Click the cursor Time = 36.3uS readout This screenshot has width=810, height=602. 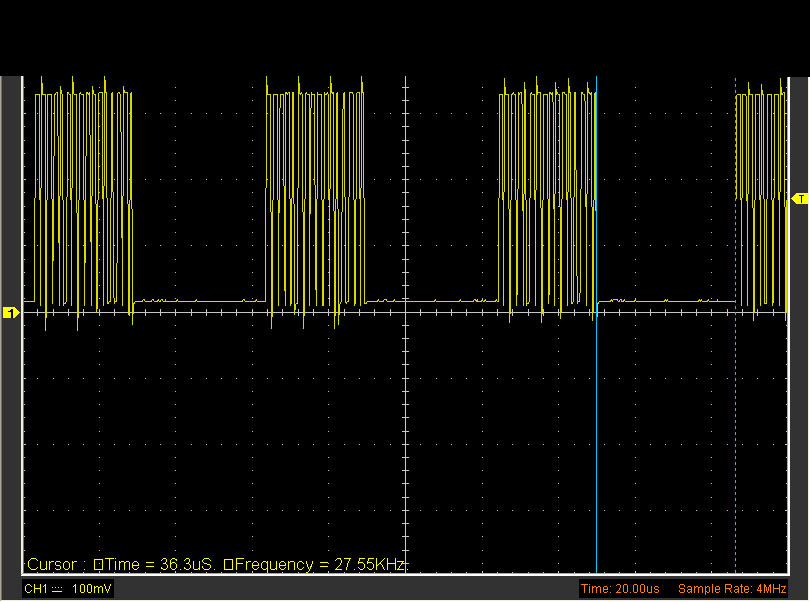tap(153, 564)
